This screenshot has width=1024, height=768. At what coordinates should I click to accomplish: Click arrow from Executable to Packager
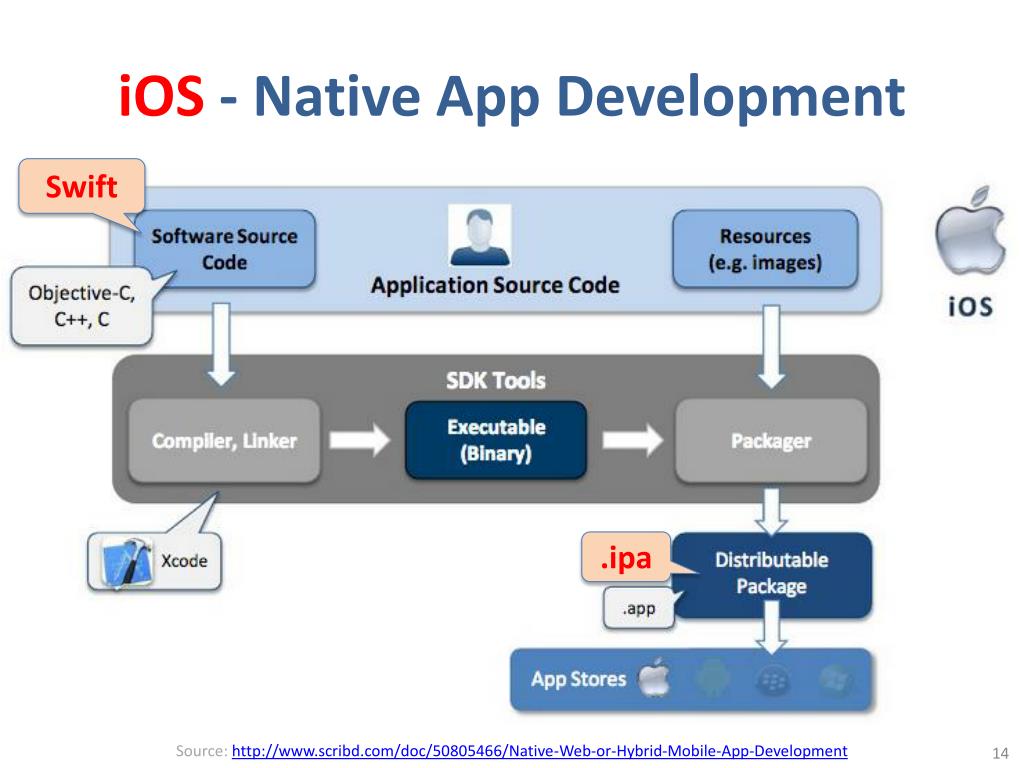(632, 440)
